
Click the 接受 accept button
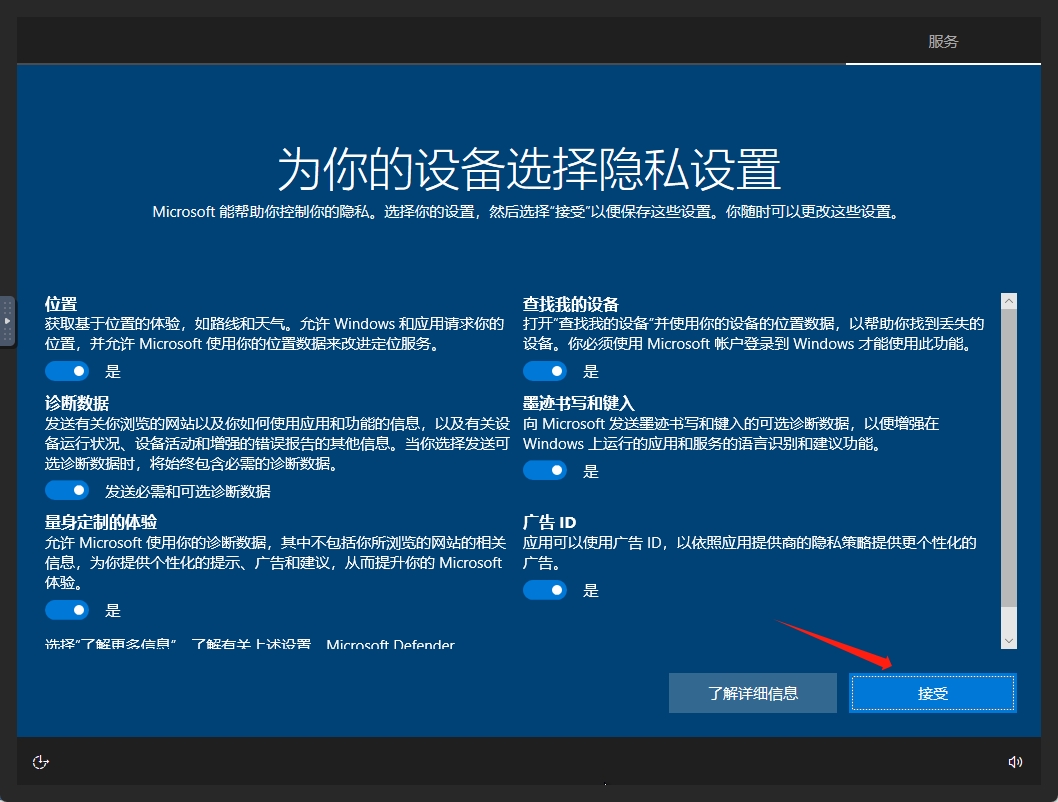click(932, 692)
